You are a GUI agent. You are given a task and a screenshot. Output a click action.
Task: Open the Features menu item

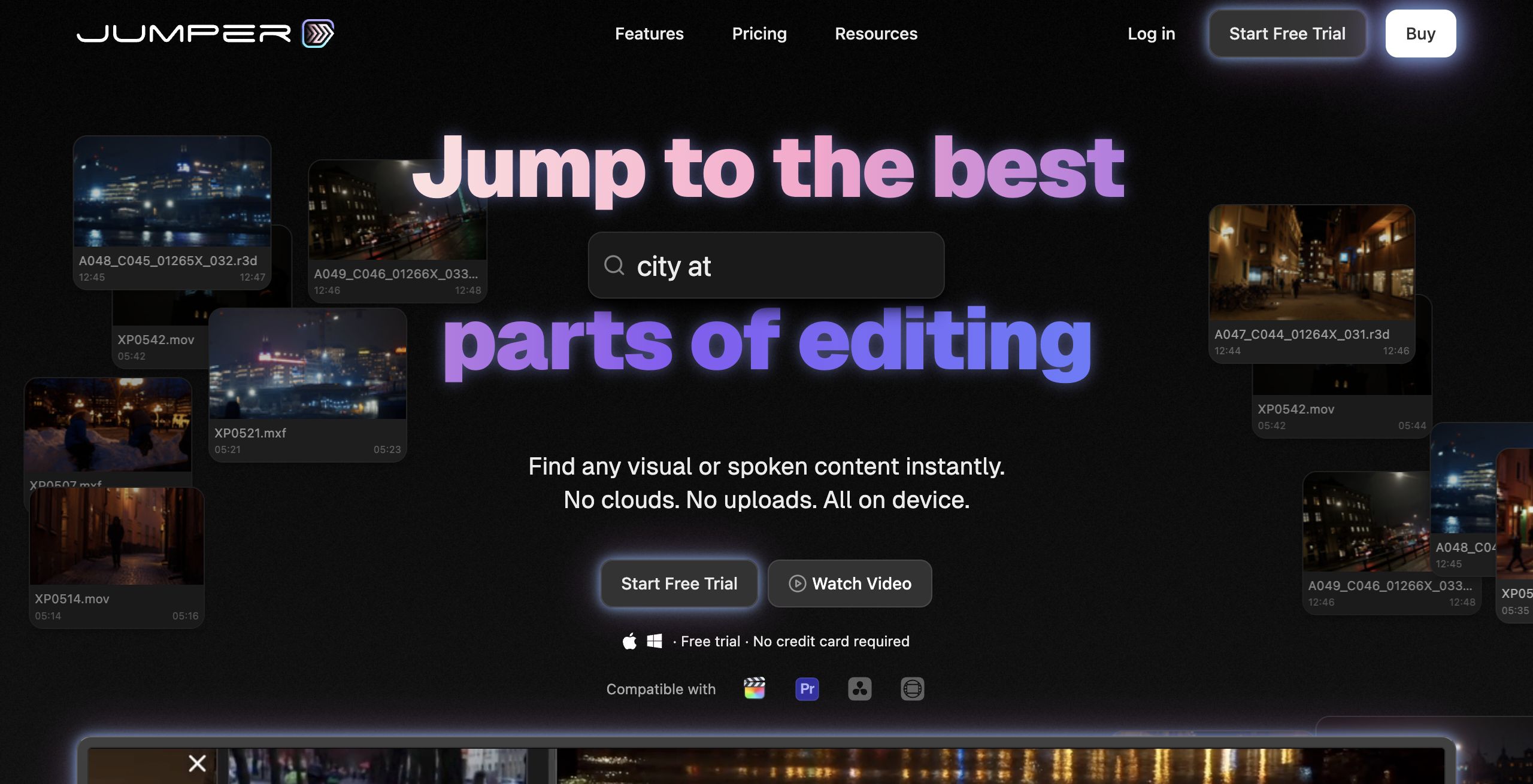point(649,34)
